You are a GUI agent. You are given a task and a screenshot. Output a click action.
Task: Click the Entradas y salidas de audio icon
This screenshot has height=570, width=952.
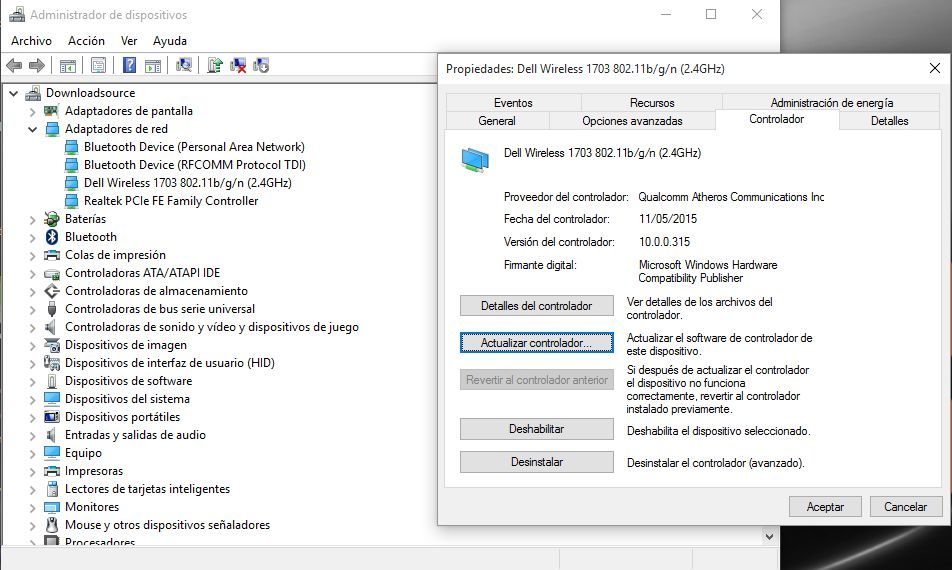pos(52,435)
